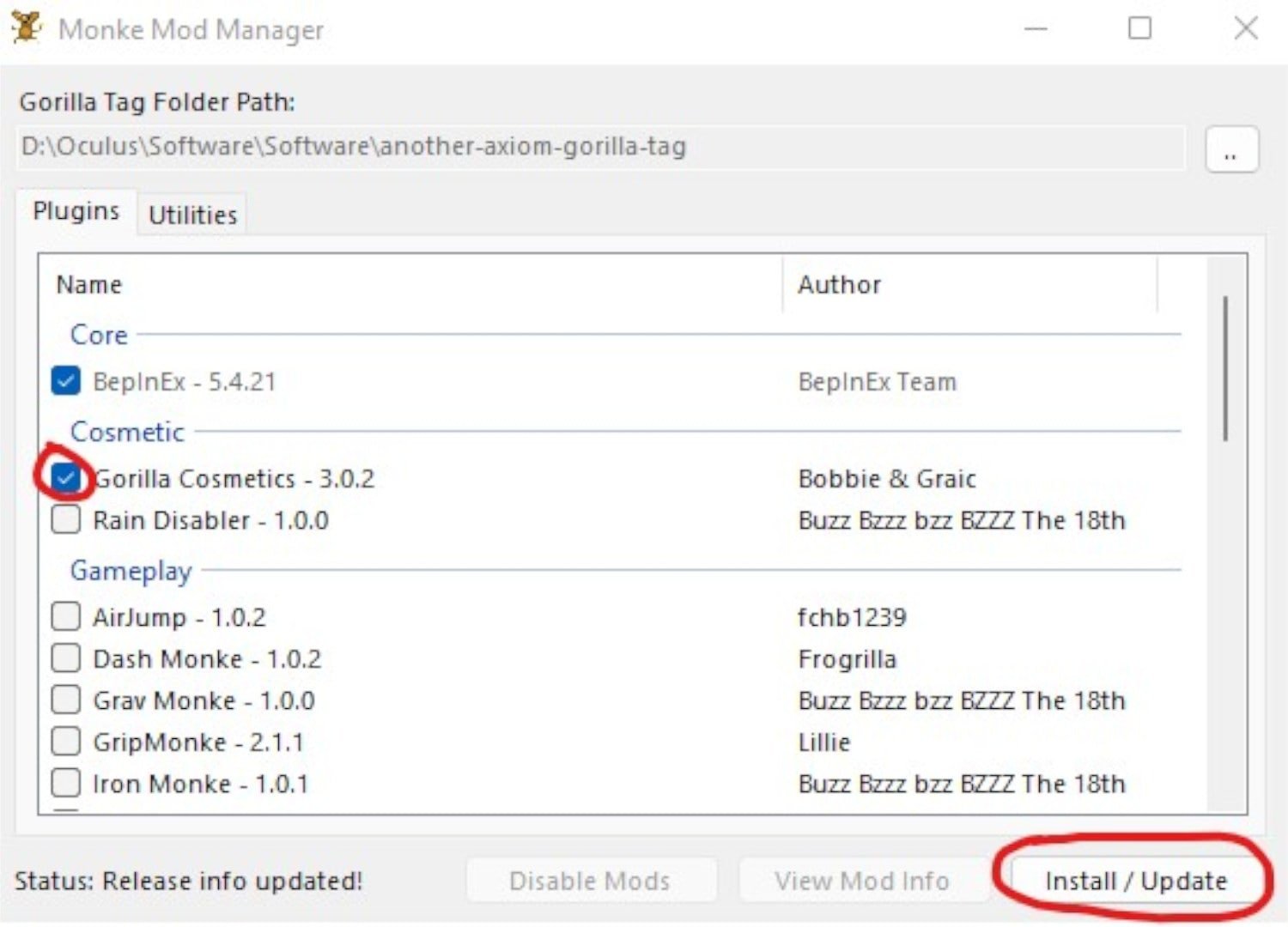
Task: Switch to the Utilities tab
Action: tap(191, 214)
